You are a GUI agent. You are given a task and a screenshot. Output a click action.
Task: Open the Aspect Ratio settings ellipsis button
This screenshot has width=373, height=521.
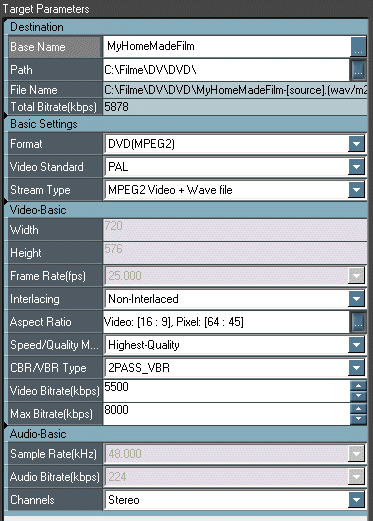358,322
